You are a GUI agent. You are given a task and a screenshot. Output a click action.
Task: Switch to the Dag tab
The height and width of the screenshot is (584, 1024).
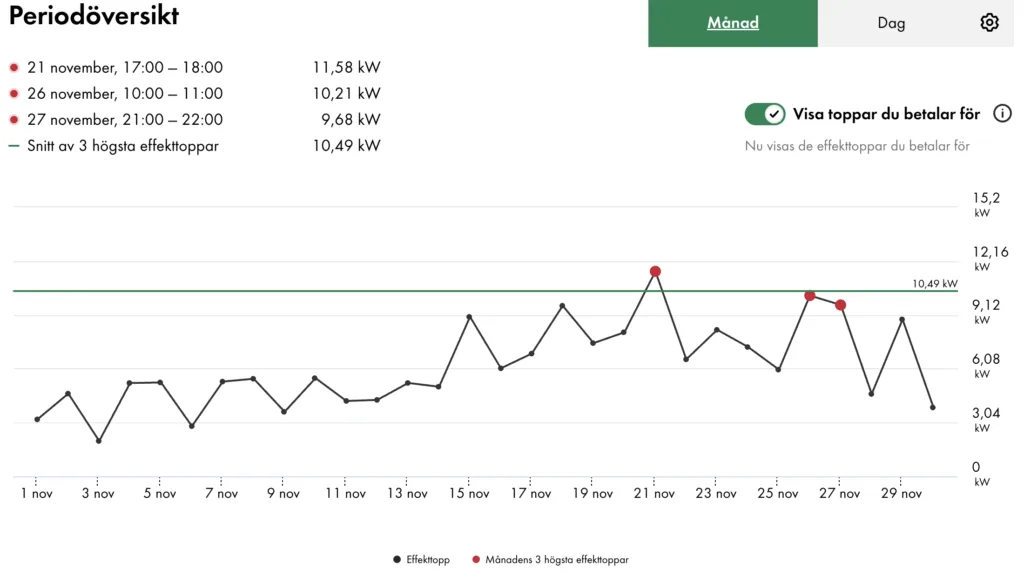(891, 23)
